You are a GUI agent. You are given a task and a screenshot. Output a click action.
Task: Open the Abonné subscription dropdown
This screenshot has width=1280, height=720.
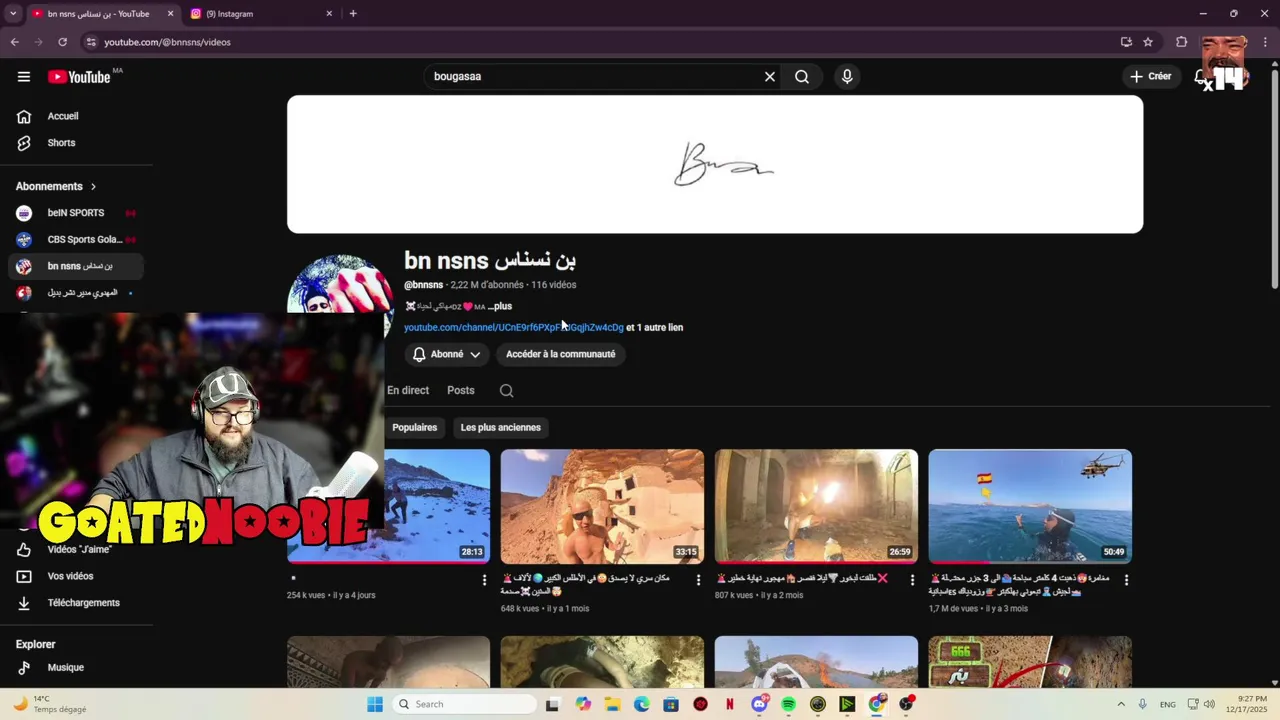coord(447,354)
